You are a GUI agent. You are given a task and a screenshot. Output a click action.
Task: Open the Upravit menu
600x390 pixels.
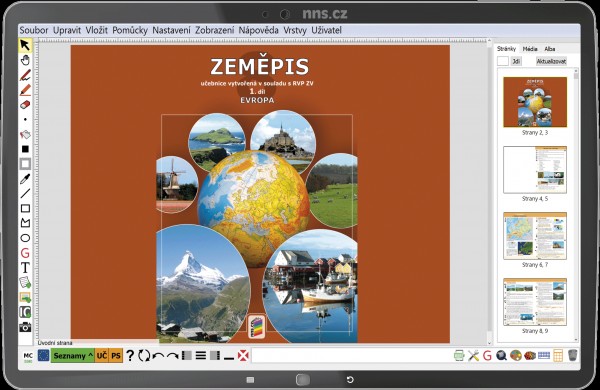[67, 30]
